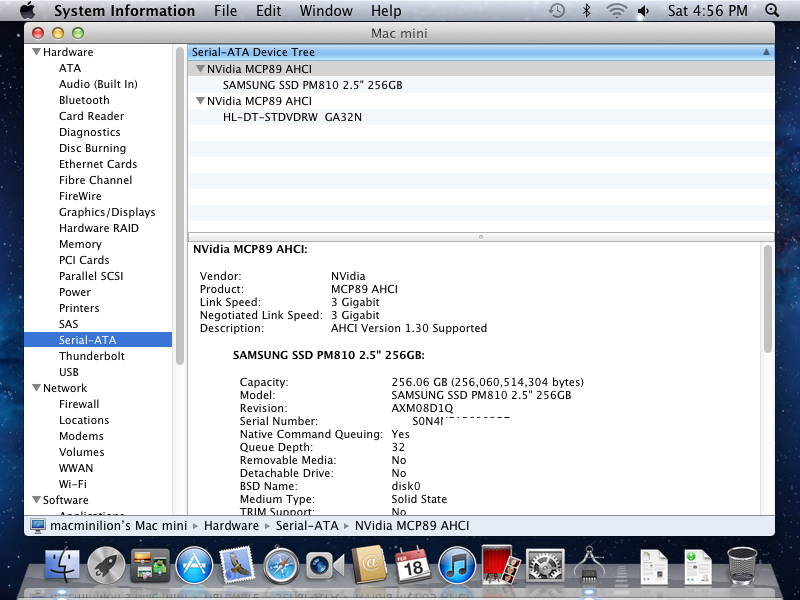The height and width of the screenshot is (600, 800).
Task: Open the Window menu
Action: point(326,10)
